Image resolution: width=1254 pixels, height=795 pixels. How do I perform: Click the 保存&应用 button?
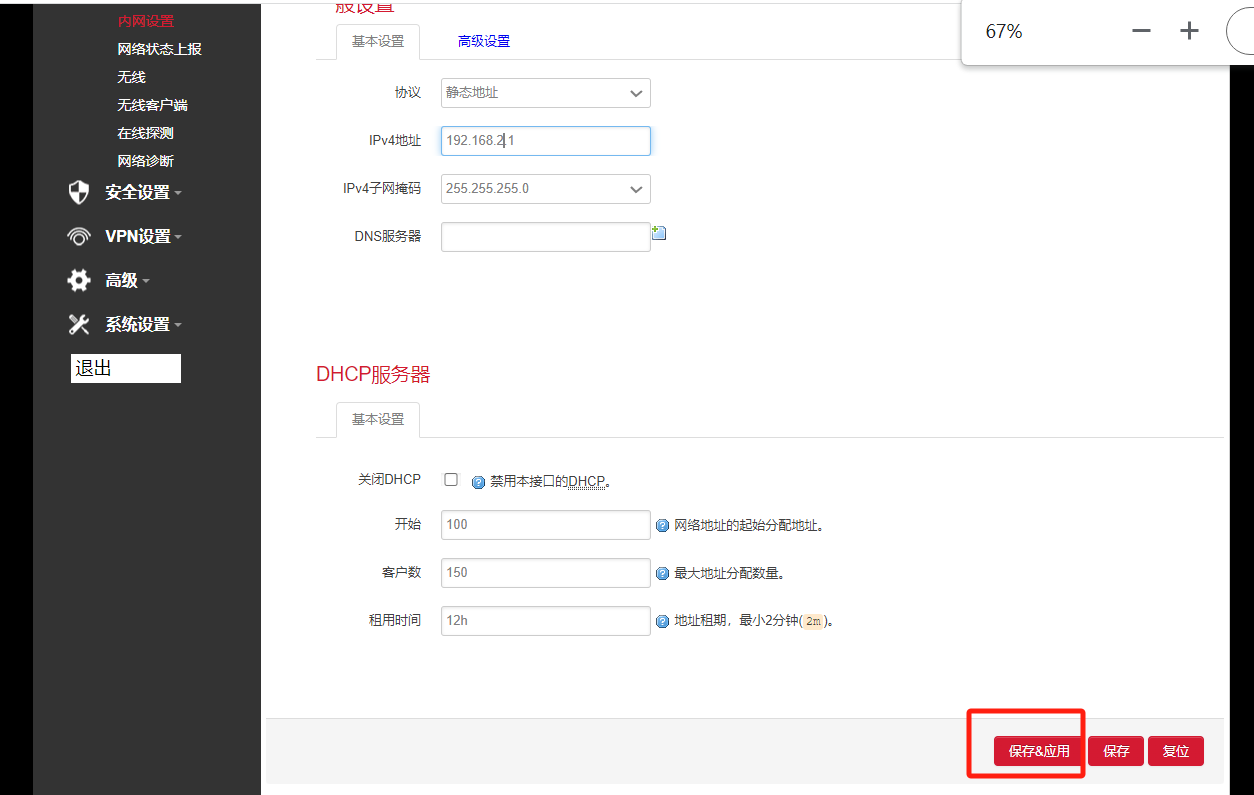point(1039,750)
